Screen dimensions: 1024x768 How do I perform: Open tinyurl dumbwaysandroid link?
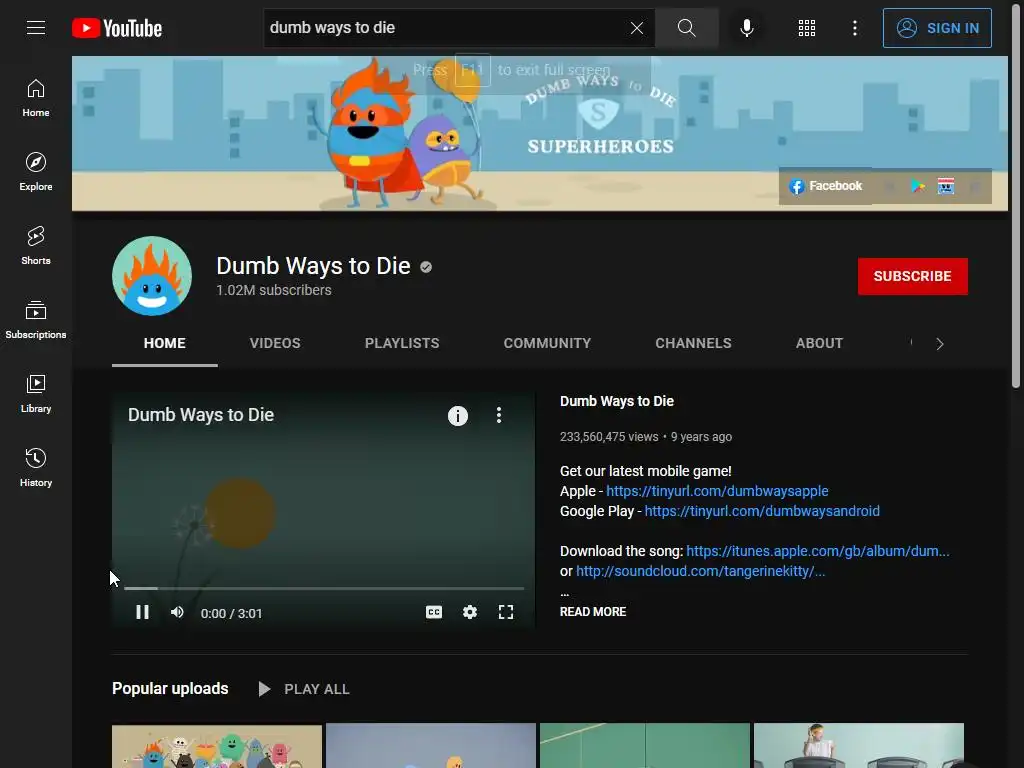tap(762, 511)
